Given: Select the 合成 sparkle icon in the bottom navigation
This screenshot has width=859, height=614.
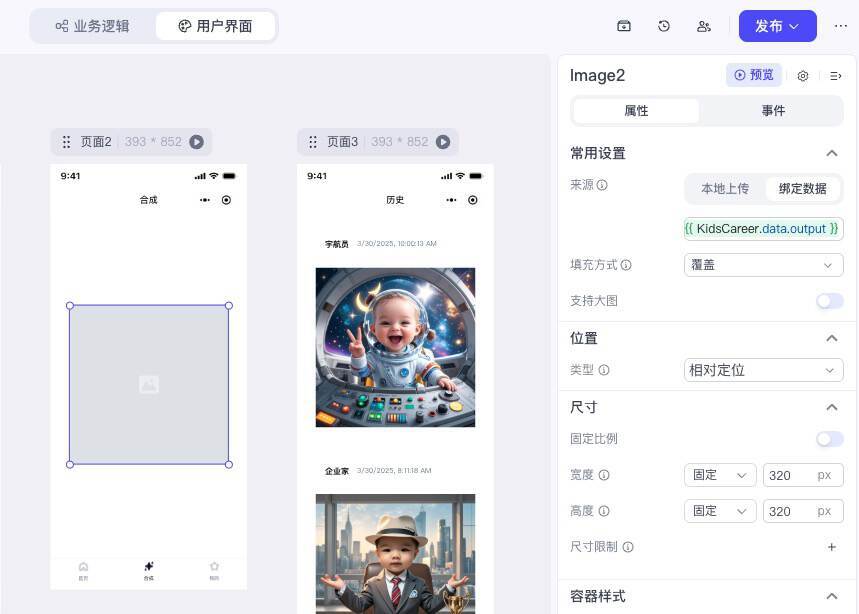Looking at the screenshot, I should click(148, 565).
